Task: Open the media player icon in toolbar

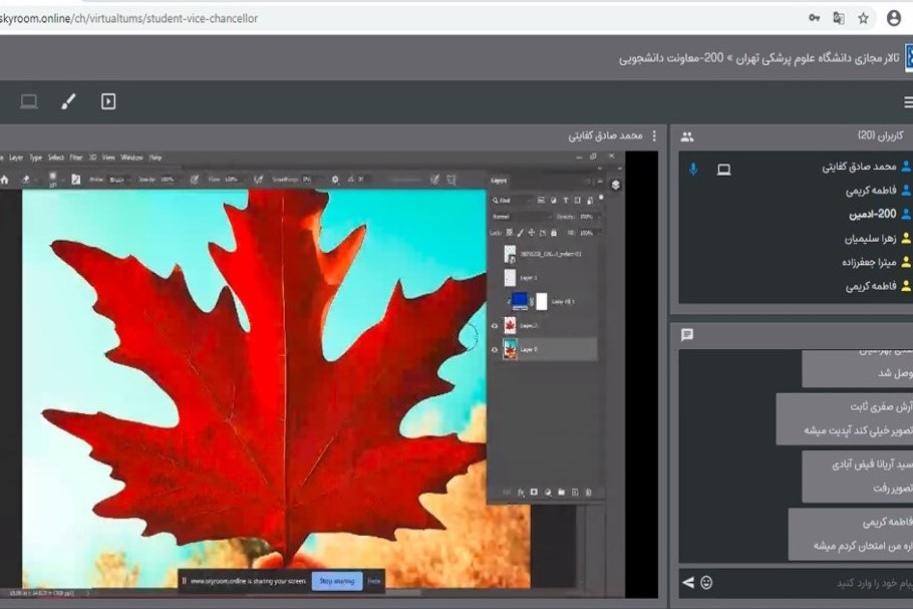Action: click(108, 101)
